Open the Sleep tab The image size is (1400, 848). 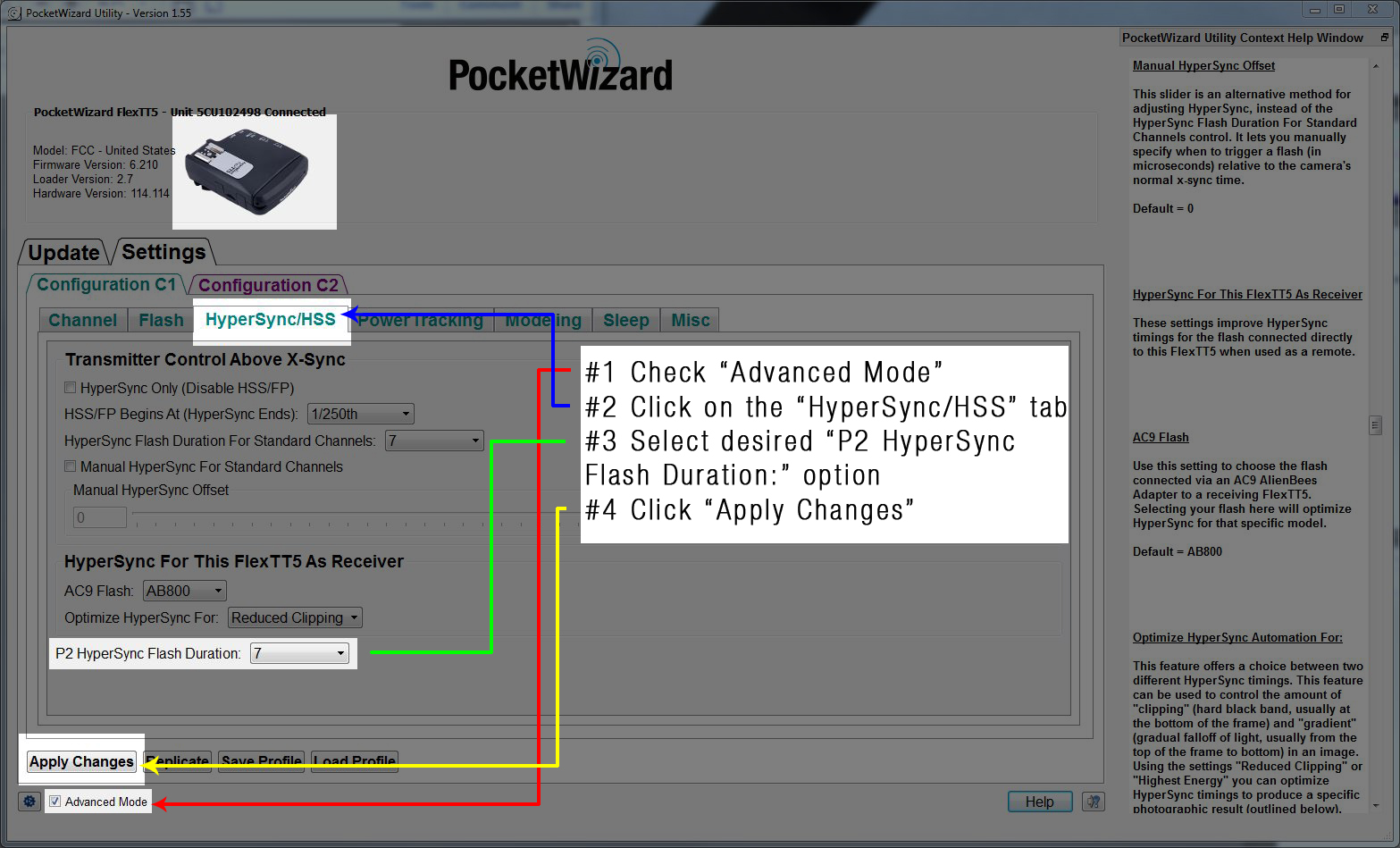pyautogui.click(x=626, y=320)
